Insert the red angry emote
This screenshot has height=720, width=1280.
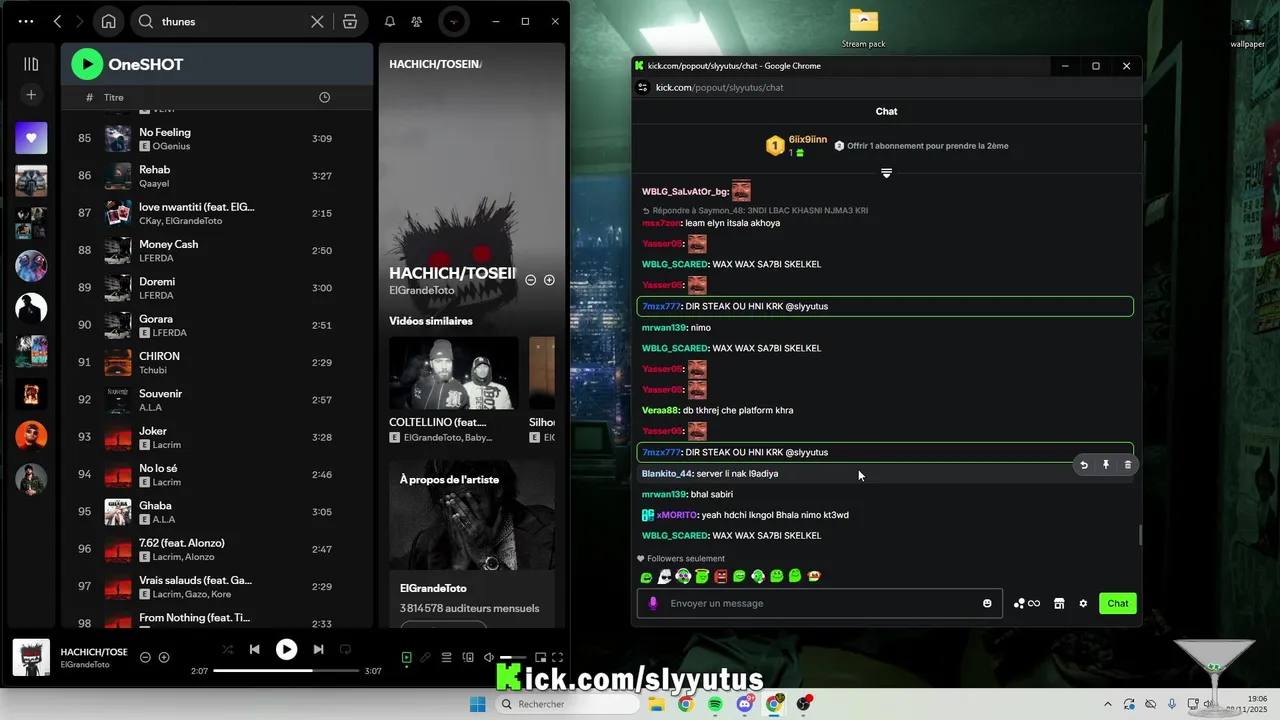coord(721,576)
